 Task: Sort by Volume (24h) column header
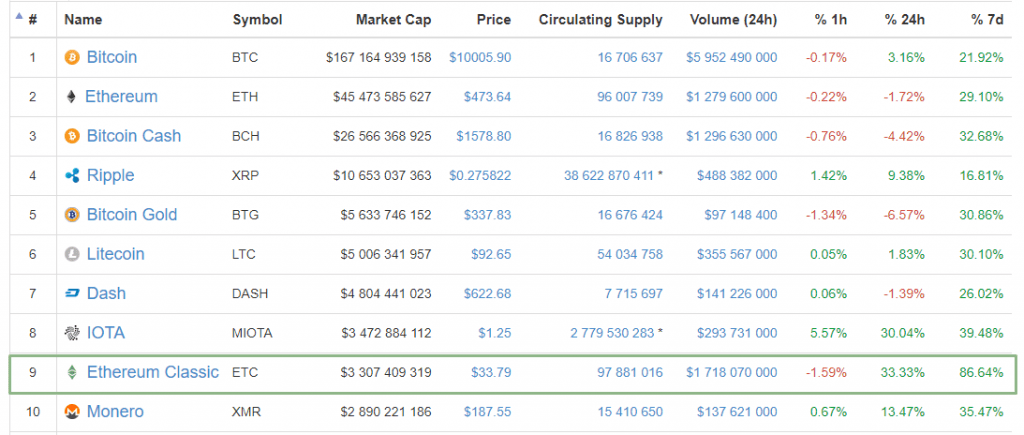pos(733,19)
